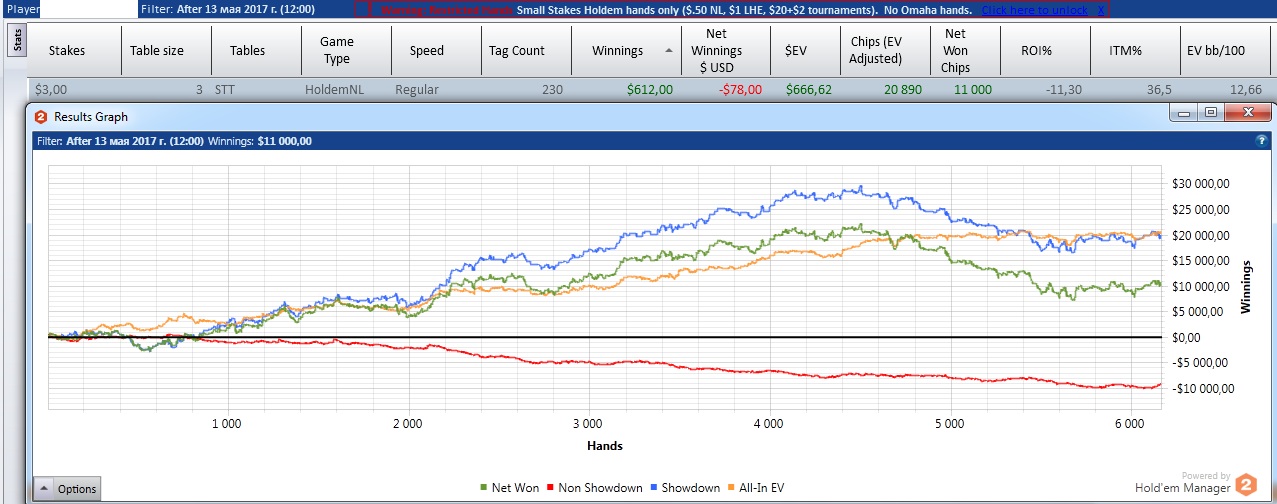Click the Player name input field

[x=87, y=10]
